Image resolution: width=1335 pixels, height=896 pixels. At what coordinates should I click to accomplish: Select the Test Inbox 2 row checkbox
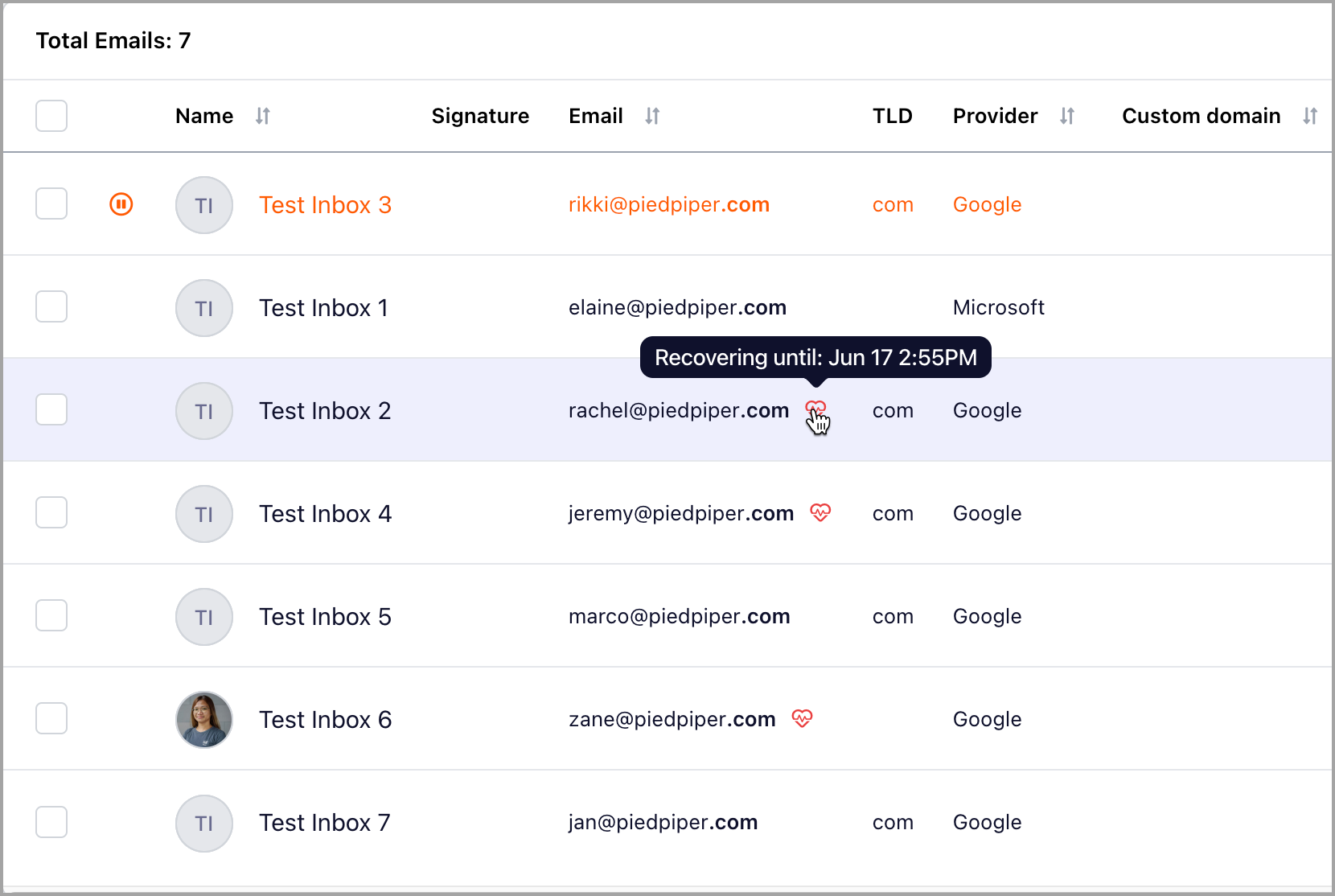51,409
